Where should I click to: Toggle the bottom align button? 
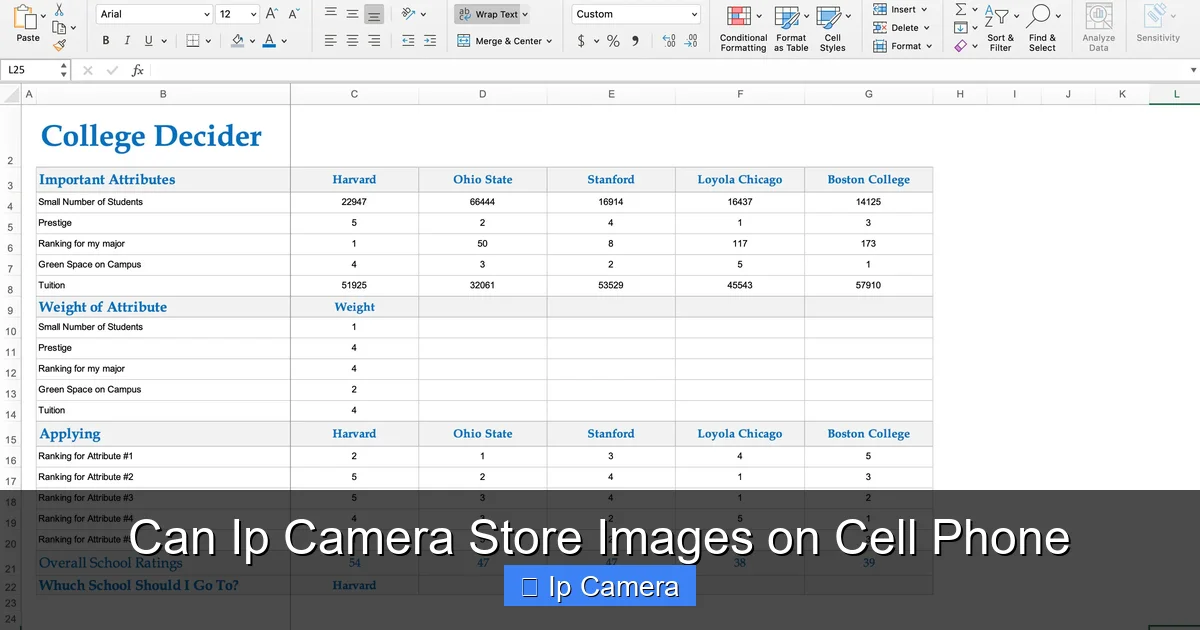click(374, 14)
